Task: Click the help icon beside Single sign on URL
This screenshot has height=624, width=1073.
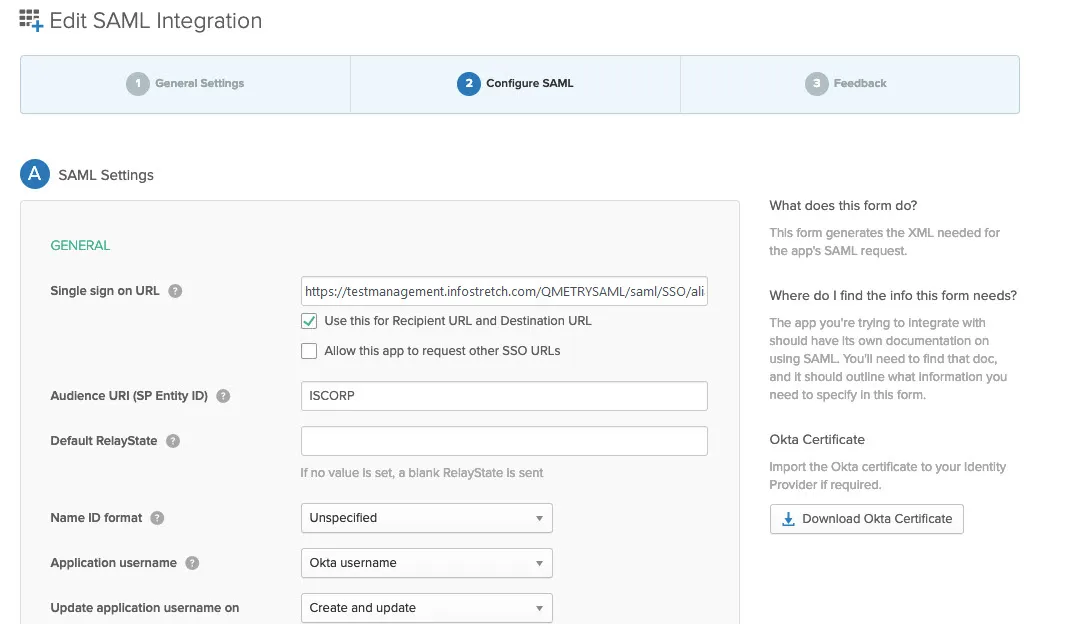Action: tap(175, 291)
